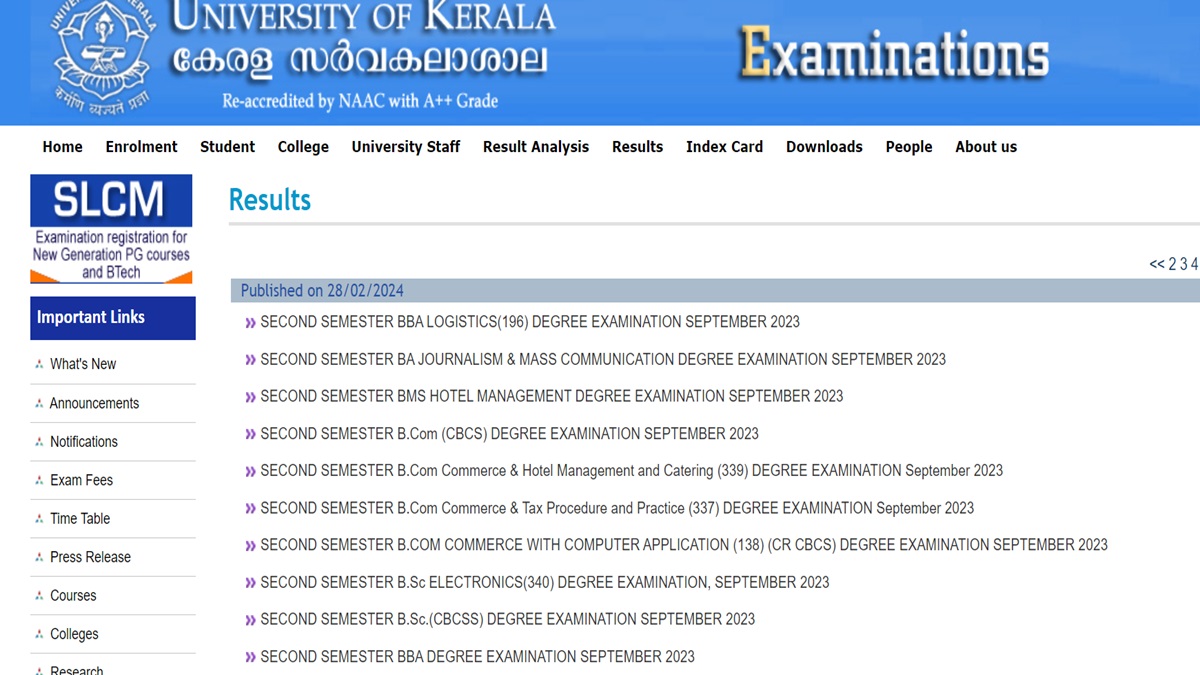The height and width of the screenshot is (675, 1200).
Task: Open the Index Card menu
Action: [x=724, y=146]
